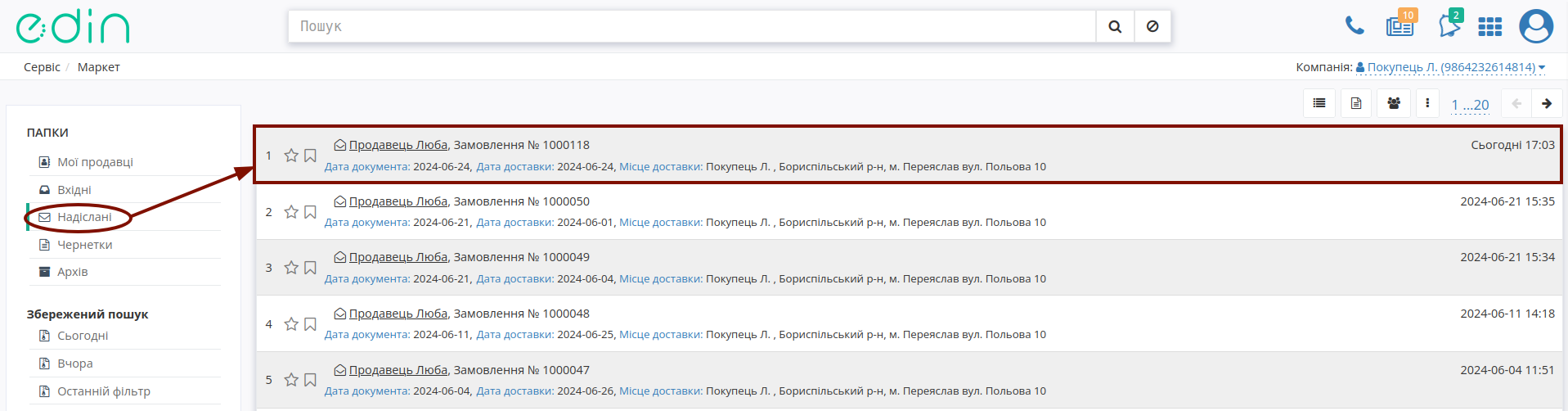1568x411 pixels.
Task: Click opened-envelope icon of order 1000050
Action: pos(340,201)
